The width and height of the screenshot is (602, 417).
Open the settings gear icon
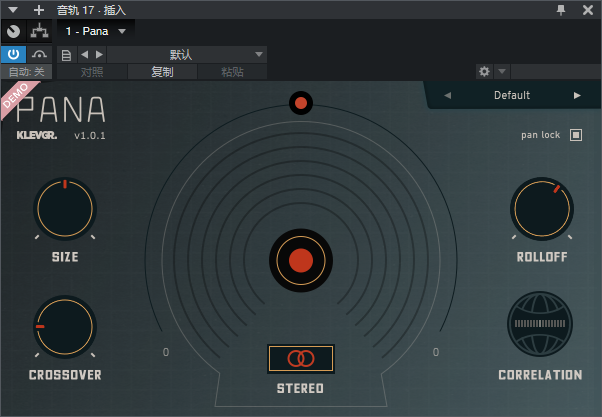click(485, 71)
